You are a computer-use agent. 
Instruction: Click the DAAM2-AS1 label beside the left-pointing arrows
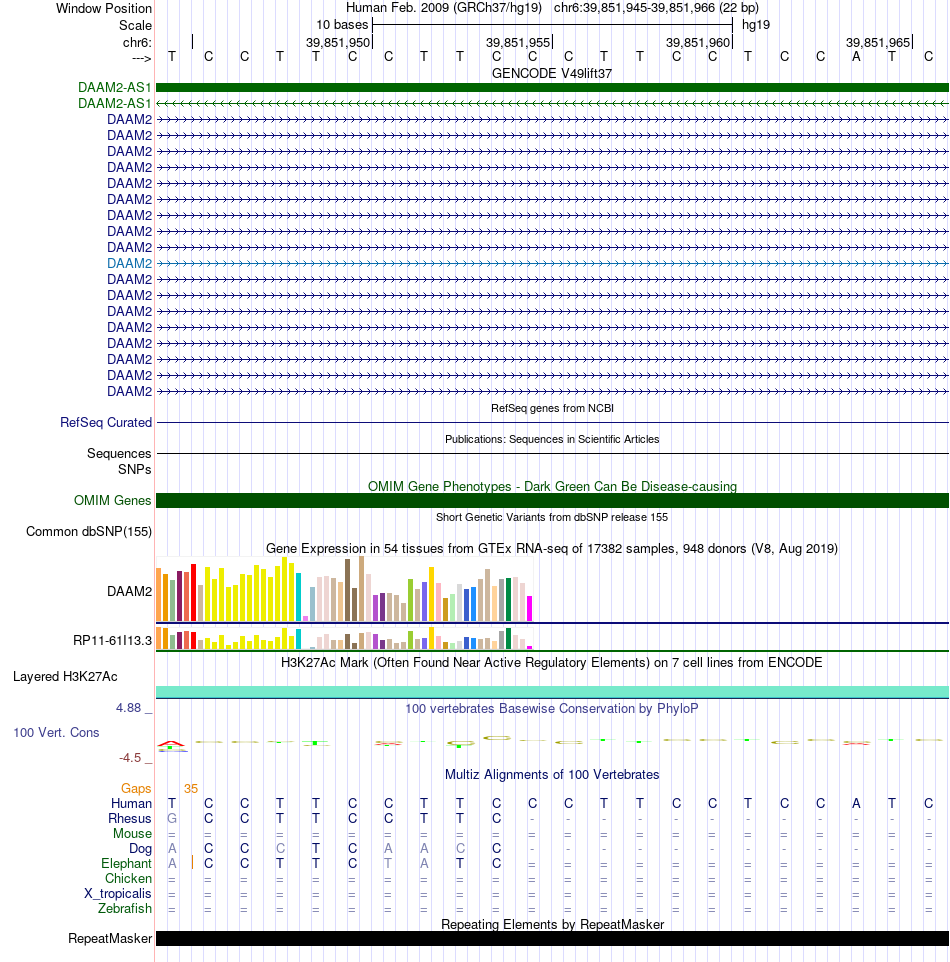[114, 104]
